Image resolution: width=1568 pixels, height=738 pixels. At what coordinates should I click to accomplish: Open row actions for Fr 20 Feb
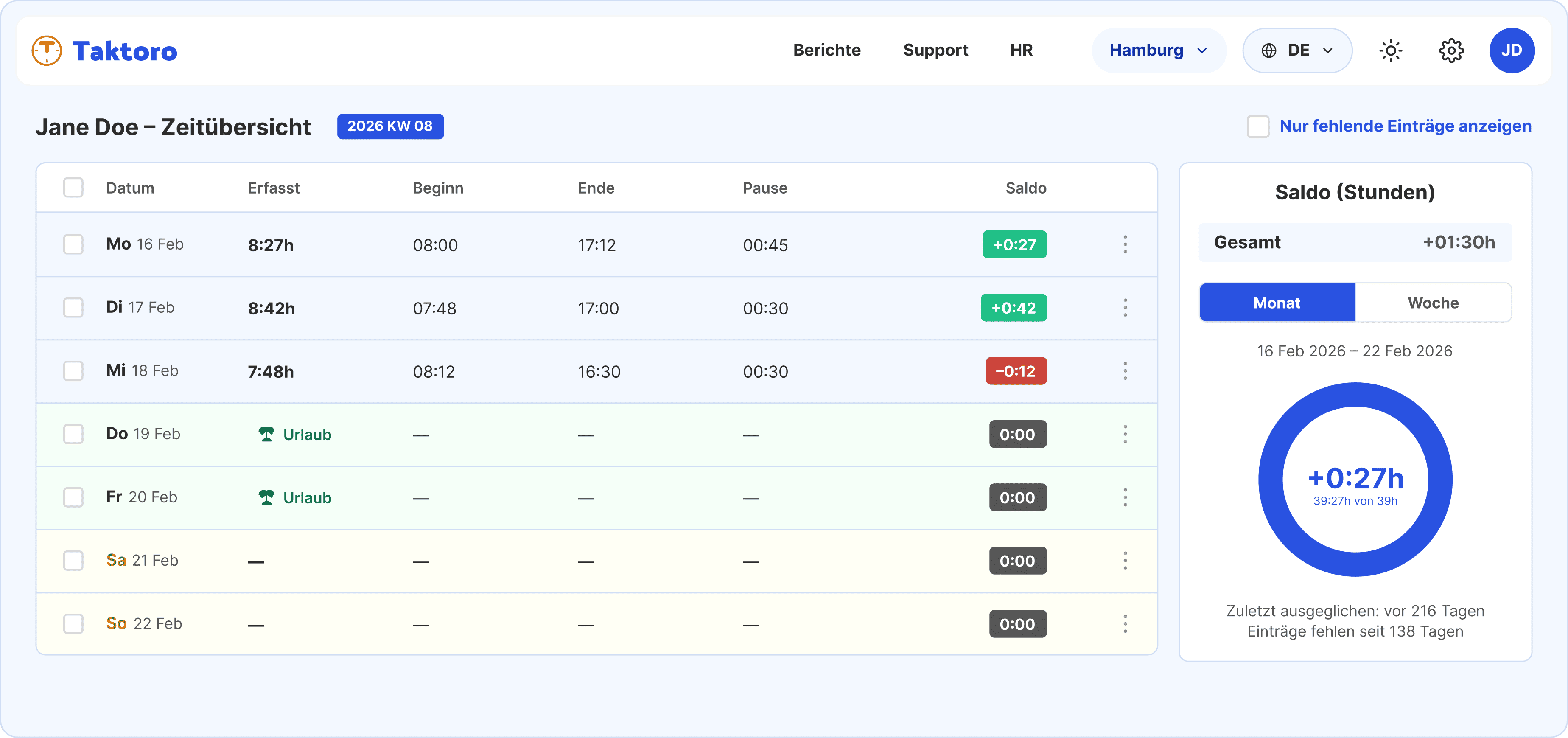coord(1125,497)
